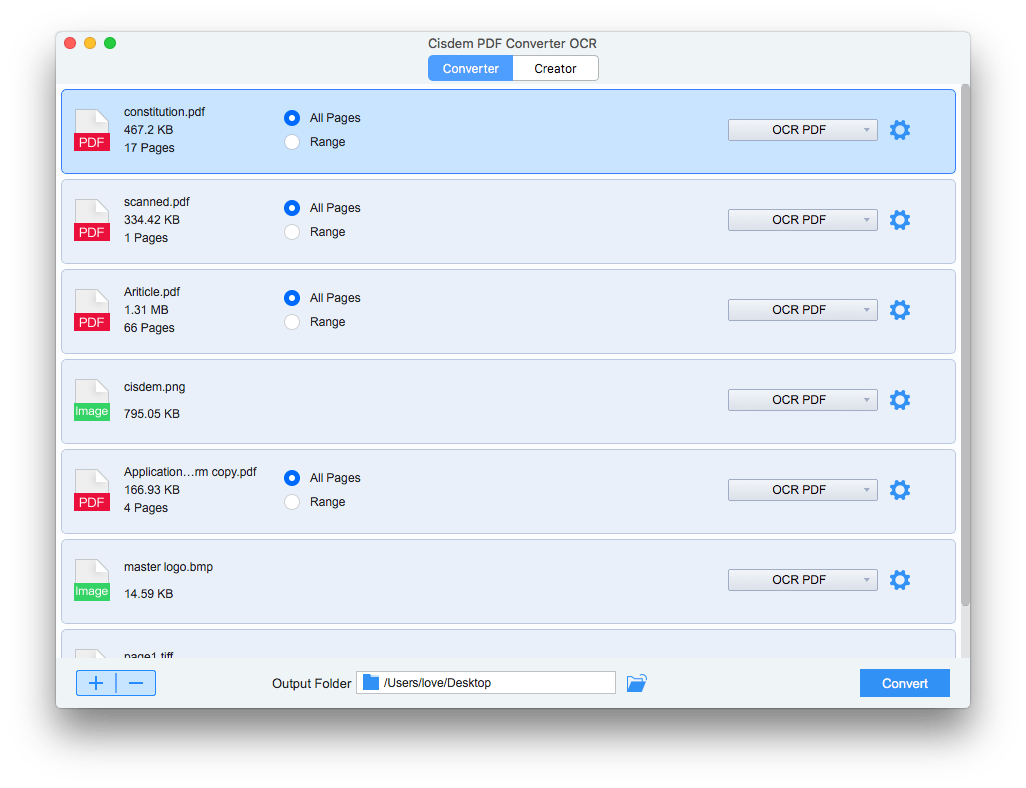Click the vertical scrollbar of the file list
Viewport: 1026px width, 788px height.
[x=965, y=345]
